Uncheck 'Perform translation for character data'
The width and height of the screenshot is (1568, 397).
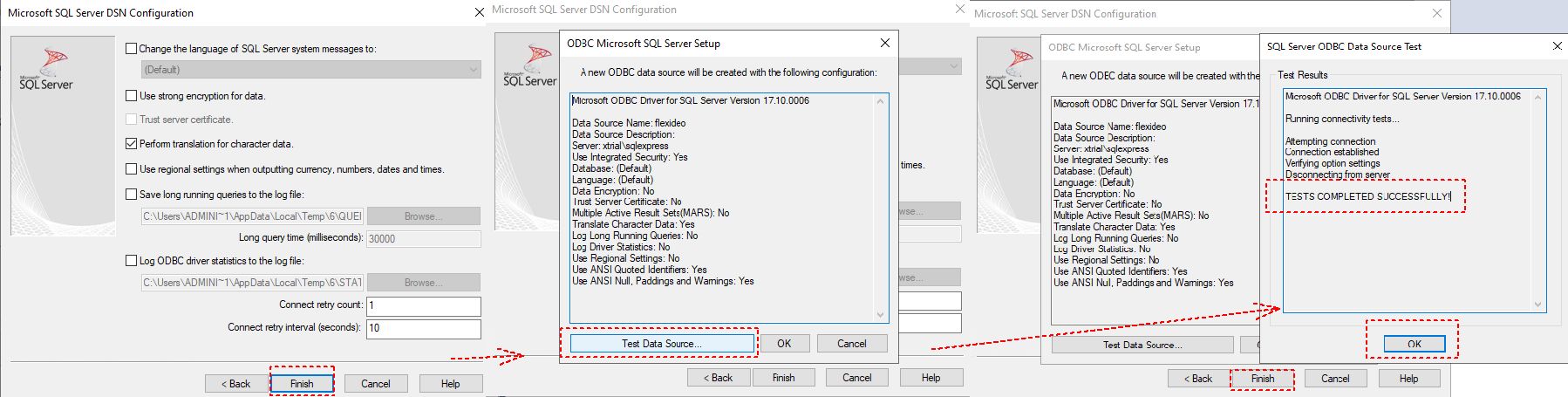coord(132,144)
